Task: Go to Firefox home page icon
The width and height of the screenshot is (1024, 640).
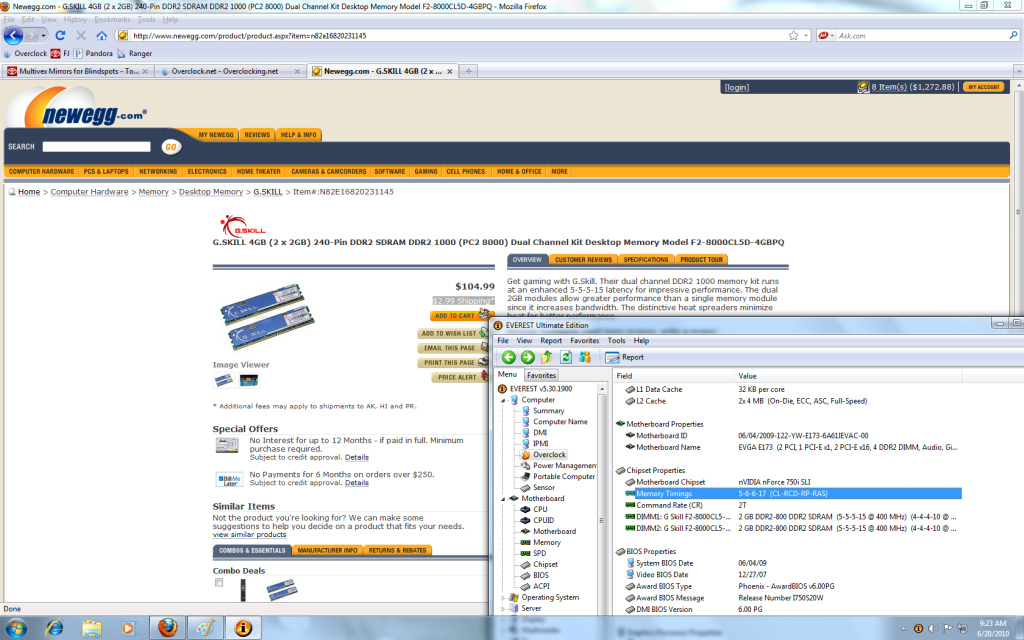Action: [x=101, y=35]
